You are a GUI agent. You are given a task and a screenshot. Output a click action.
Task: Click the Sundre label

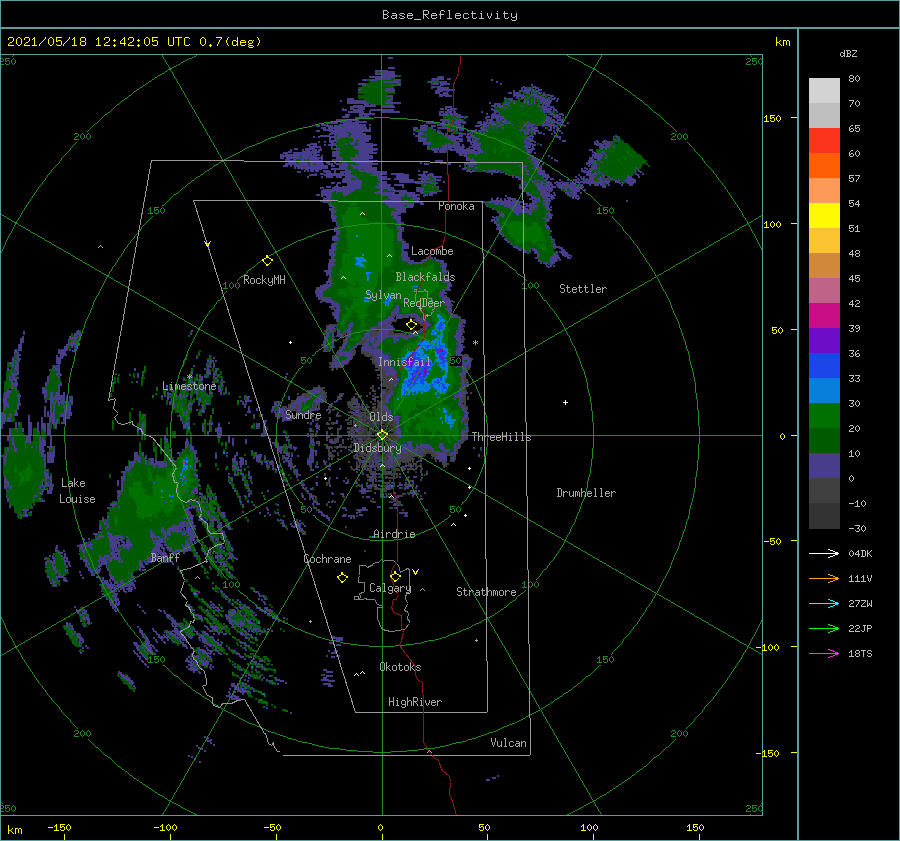coord(302,414)
